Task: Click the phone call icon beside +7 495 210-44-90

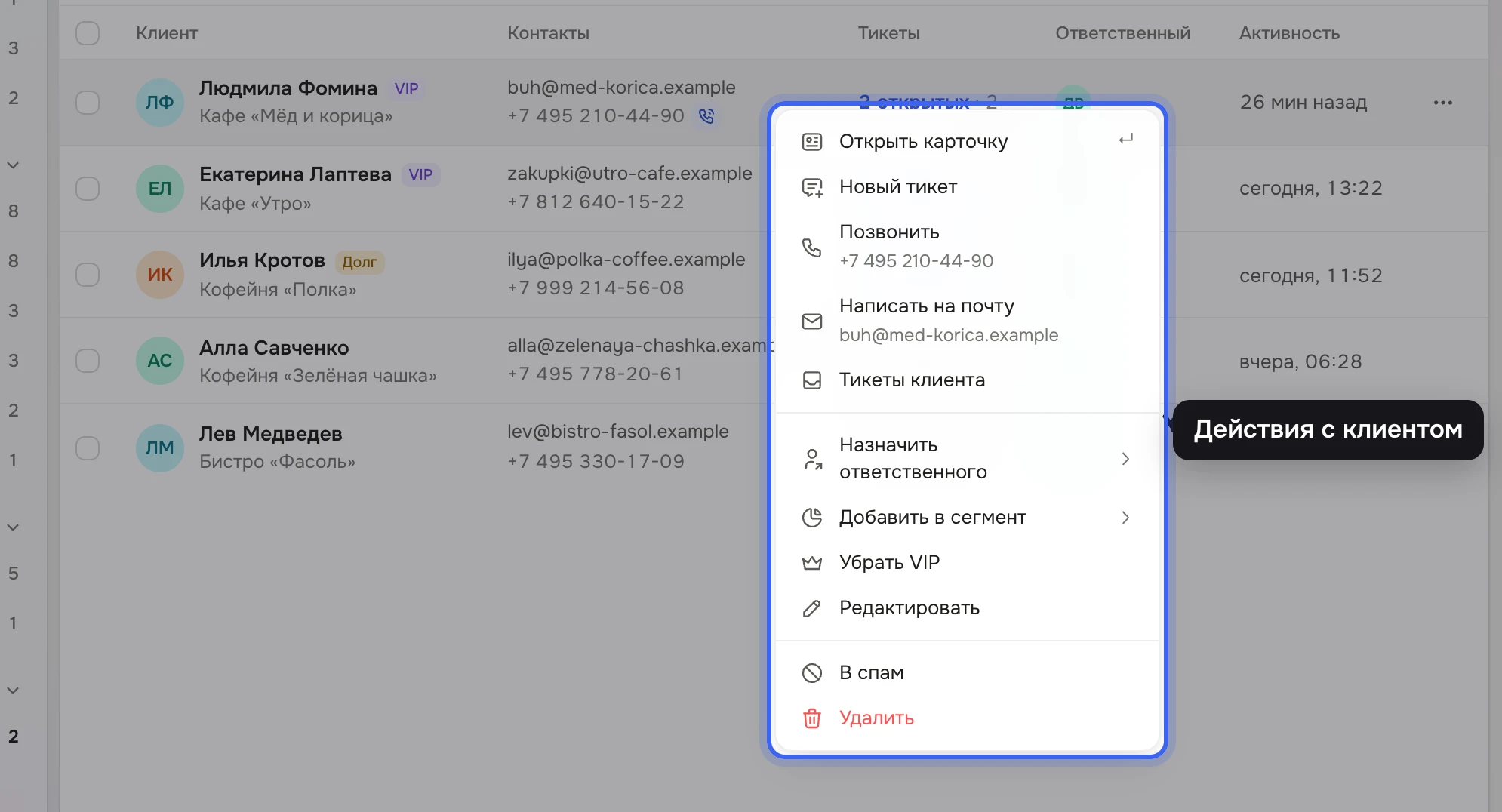Action: pyautogui.click(x=706, y=116)
